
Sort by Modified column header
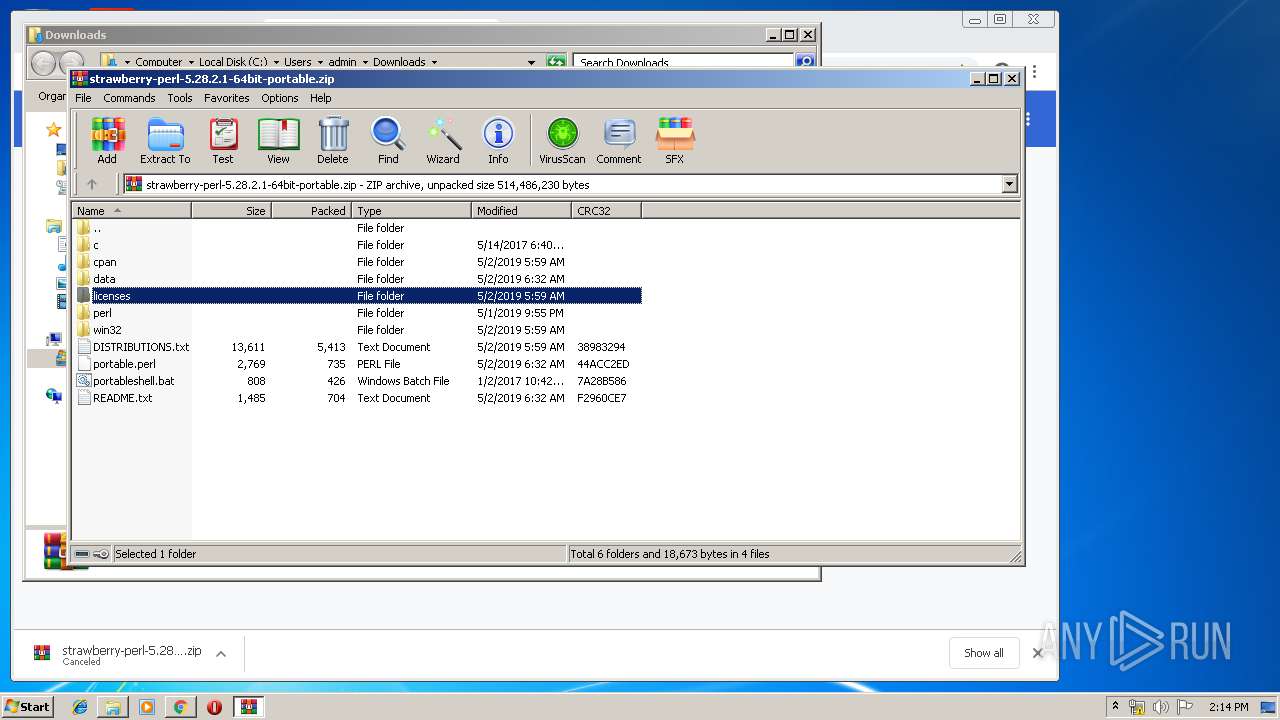(x=521, y=210)
